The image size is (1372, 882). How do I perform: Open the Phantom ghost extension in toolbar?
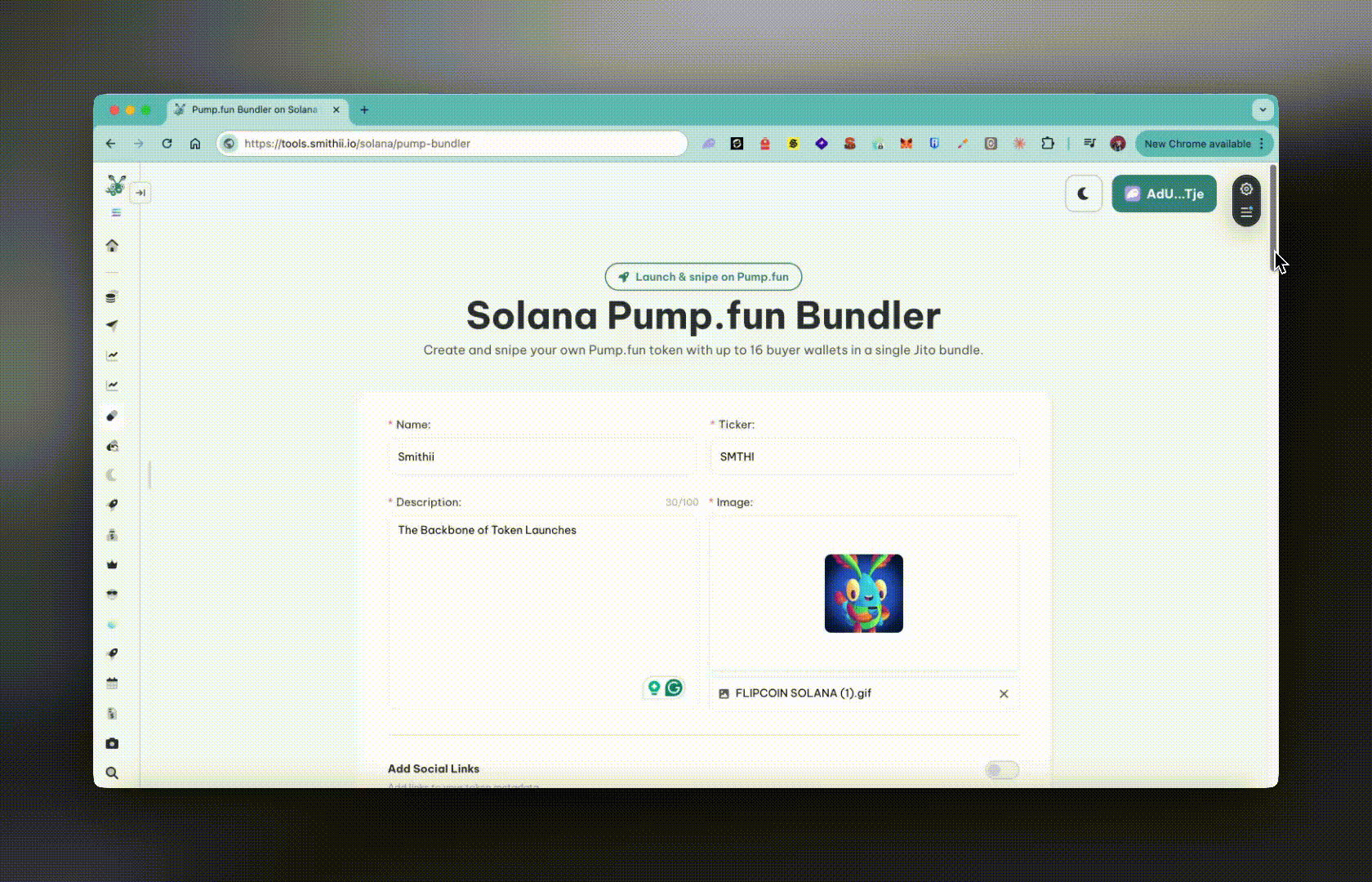click(708, 144)
